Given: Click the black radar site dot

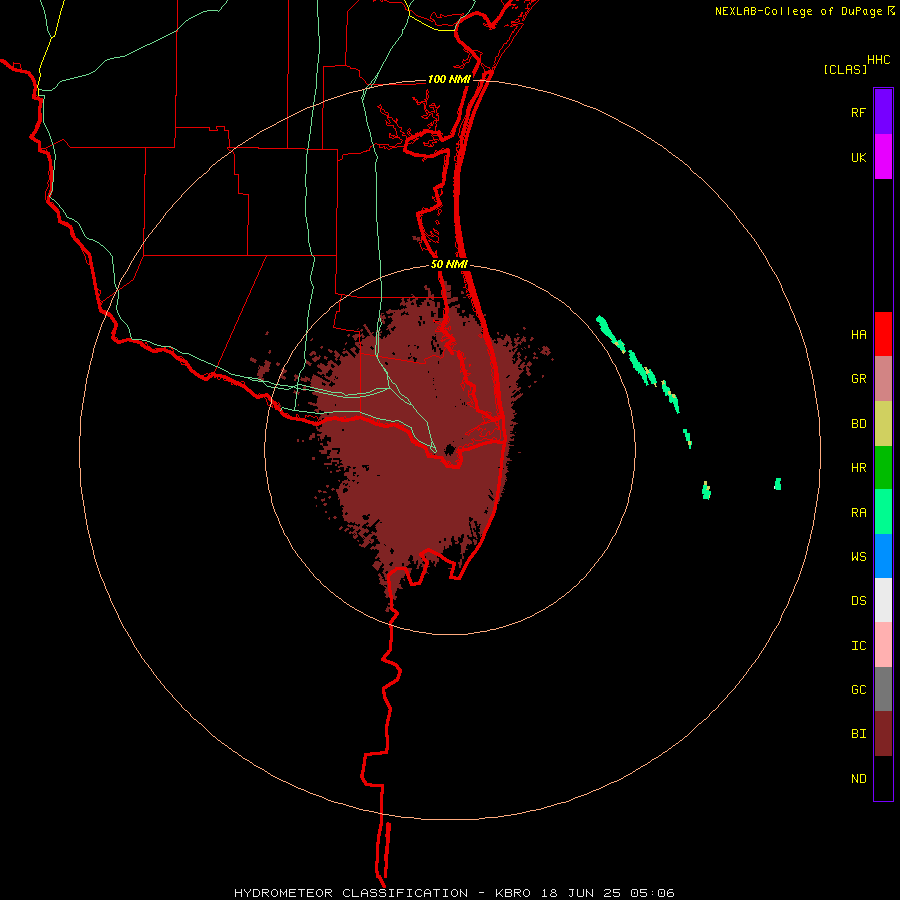Looking at the screenshot, I should click(449, 449).
